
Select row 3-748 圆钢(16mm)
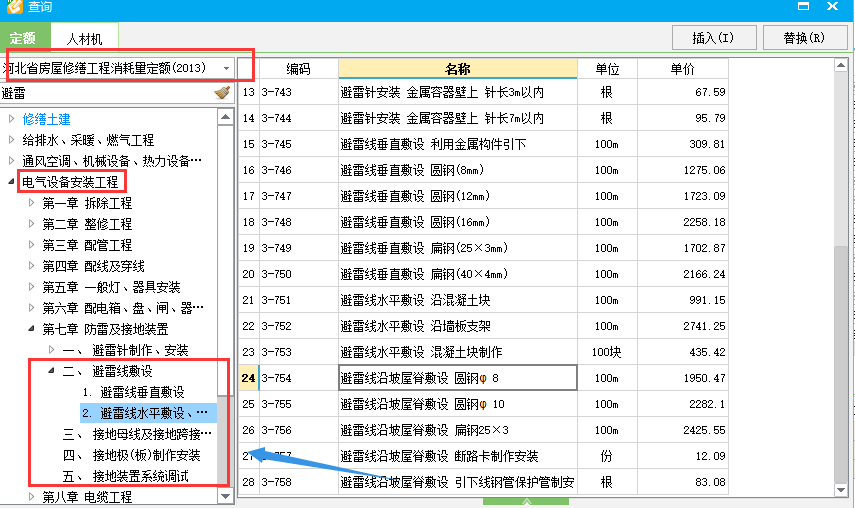483,222
